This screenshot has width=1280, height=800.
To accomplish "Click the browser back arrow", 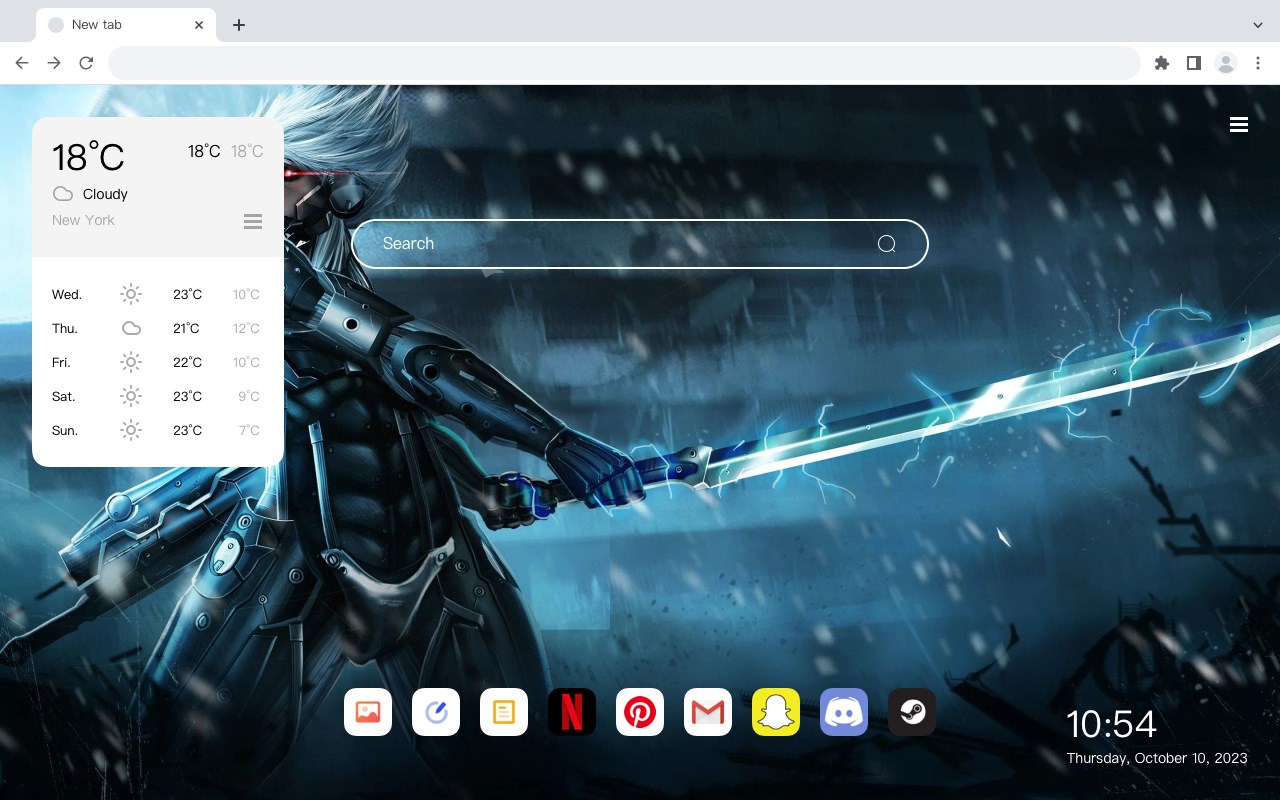I will [22, 63].
